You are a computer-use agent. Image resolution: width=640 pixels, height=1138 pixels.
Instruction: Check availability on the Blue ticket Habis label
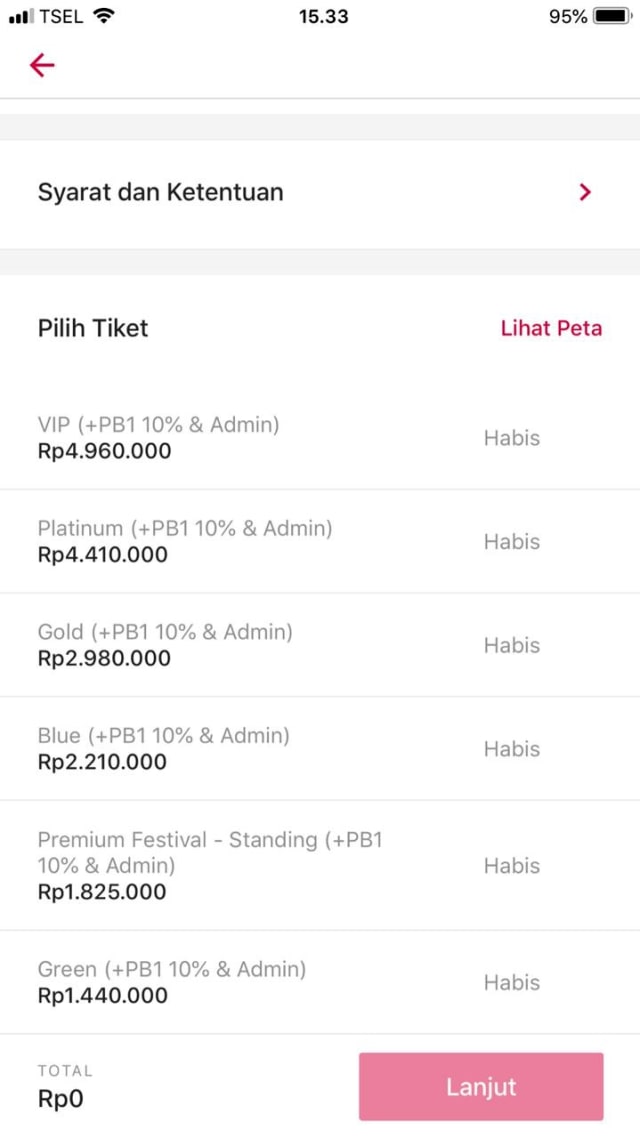[x=512, y=748]
